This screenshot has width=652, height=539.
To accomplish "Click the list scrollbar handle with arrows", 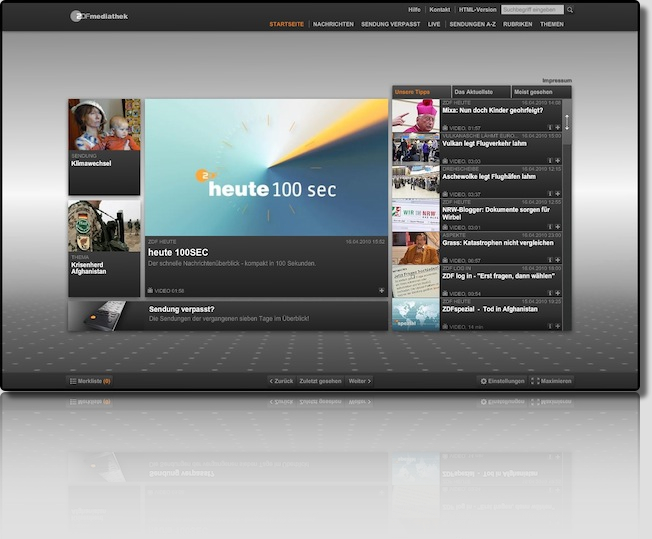I will (566, 121).
